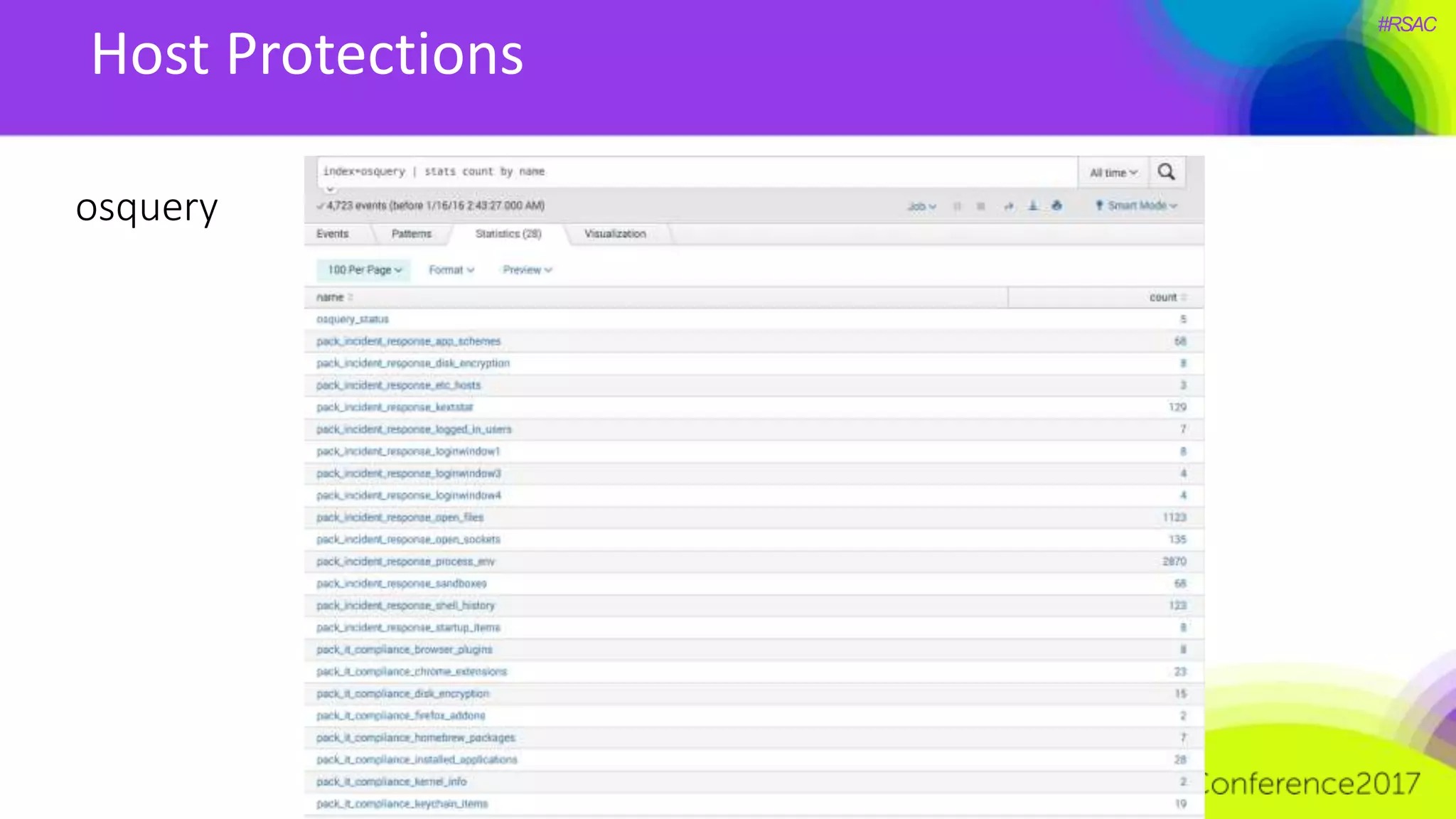
Task: Switch to the Events tab
Action: pos(333,234)
